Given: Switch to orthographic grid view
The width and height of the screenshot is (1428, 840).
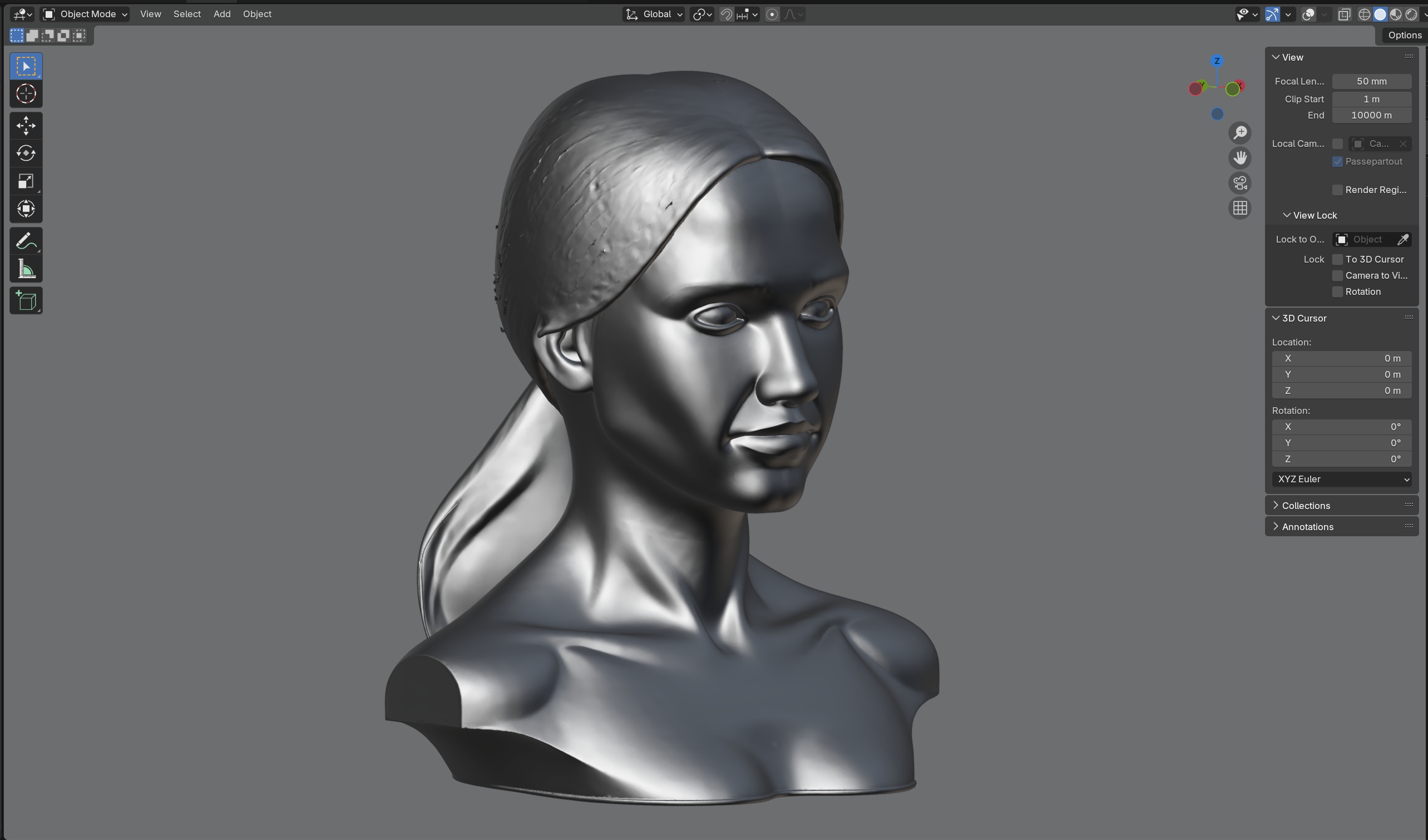Looking at the screenshot, I should (1240, 208).
